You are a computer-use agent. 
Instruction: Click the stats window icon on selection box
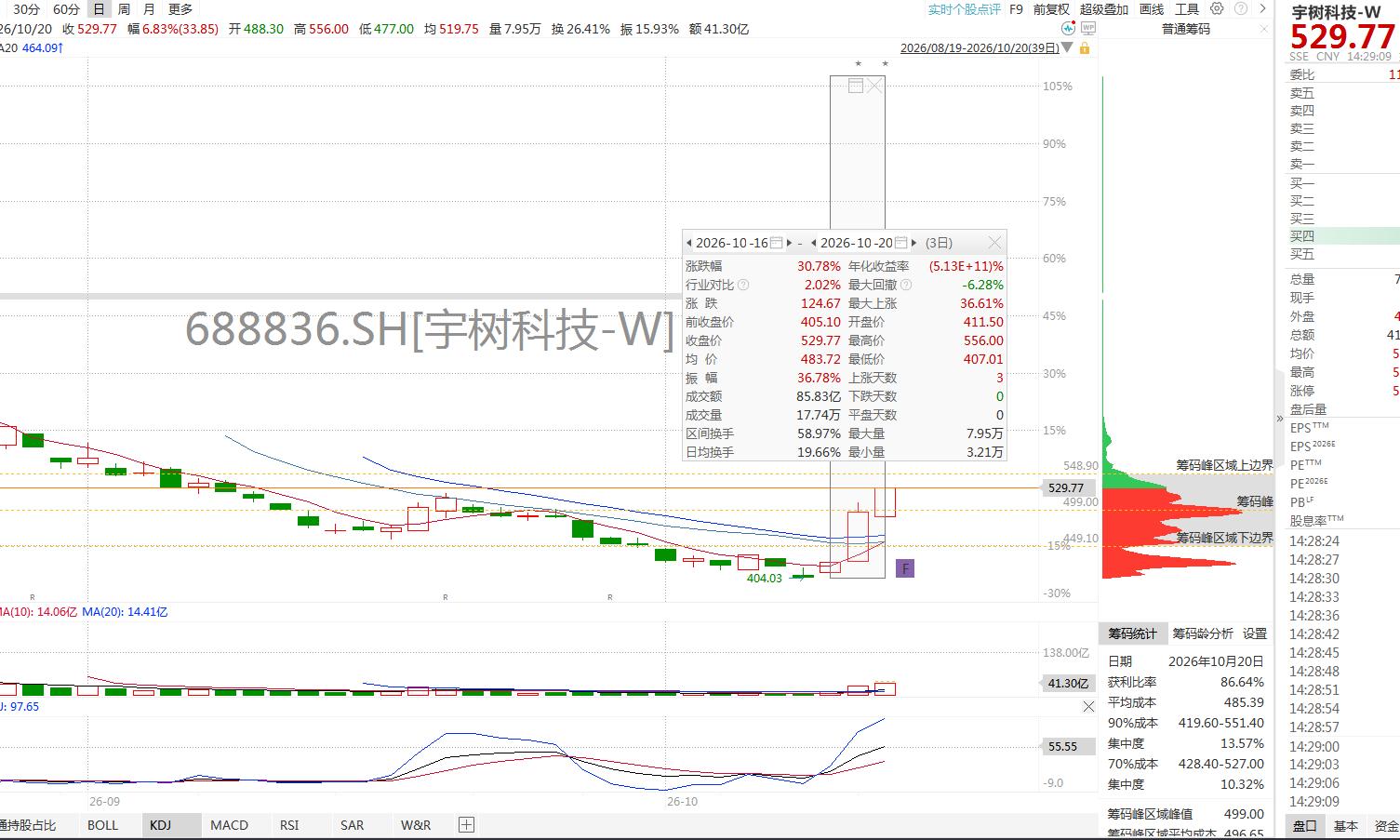point(856,87)
